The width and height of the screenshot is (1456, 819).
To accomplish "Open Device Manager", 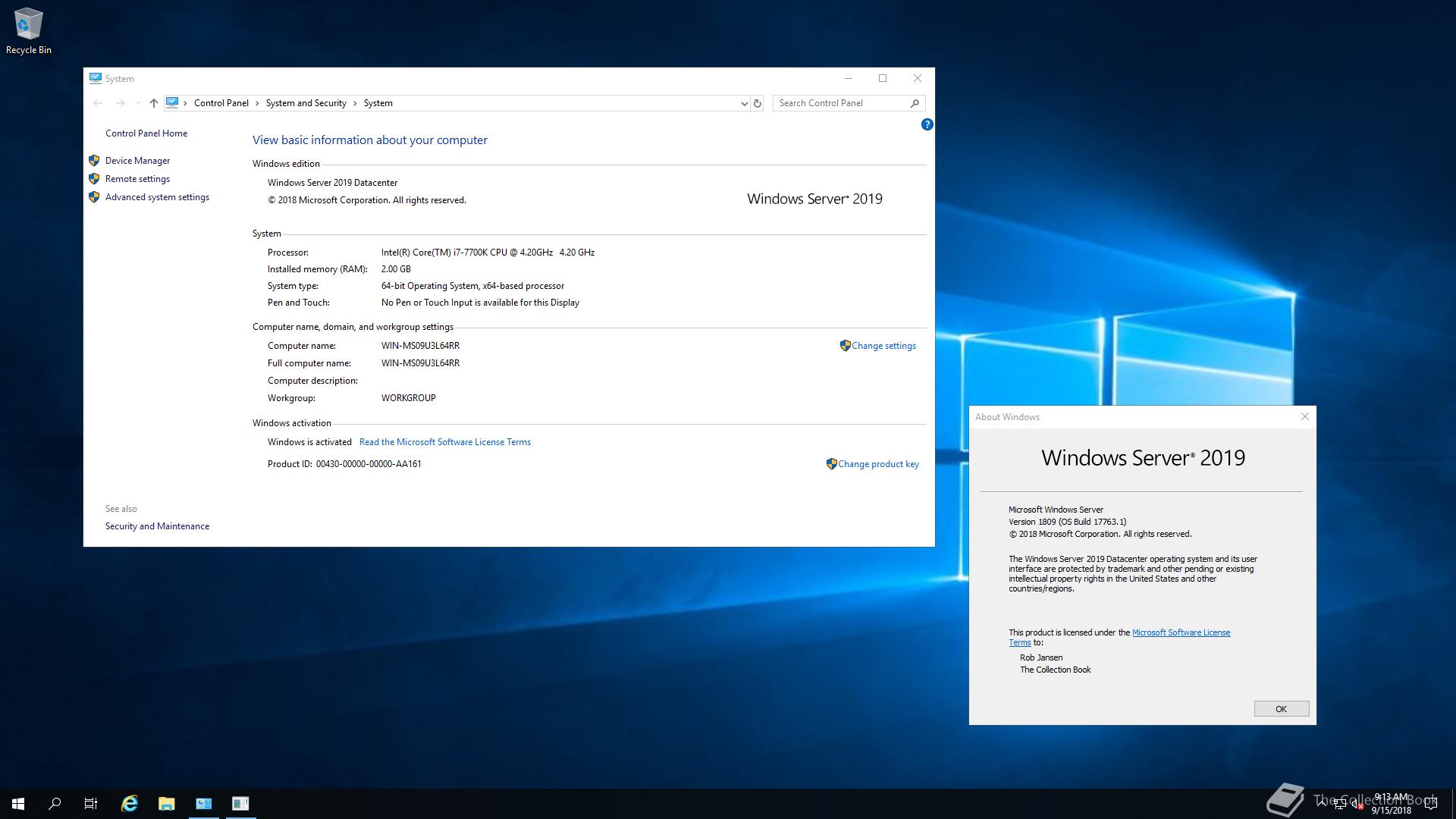I will click(137, 161).
